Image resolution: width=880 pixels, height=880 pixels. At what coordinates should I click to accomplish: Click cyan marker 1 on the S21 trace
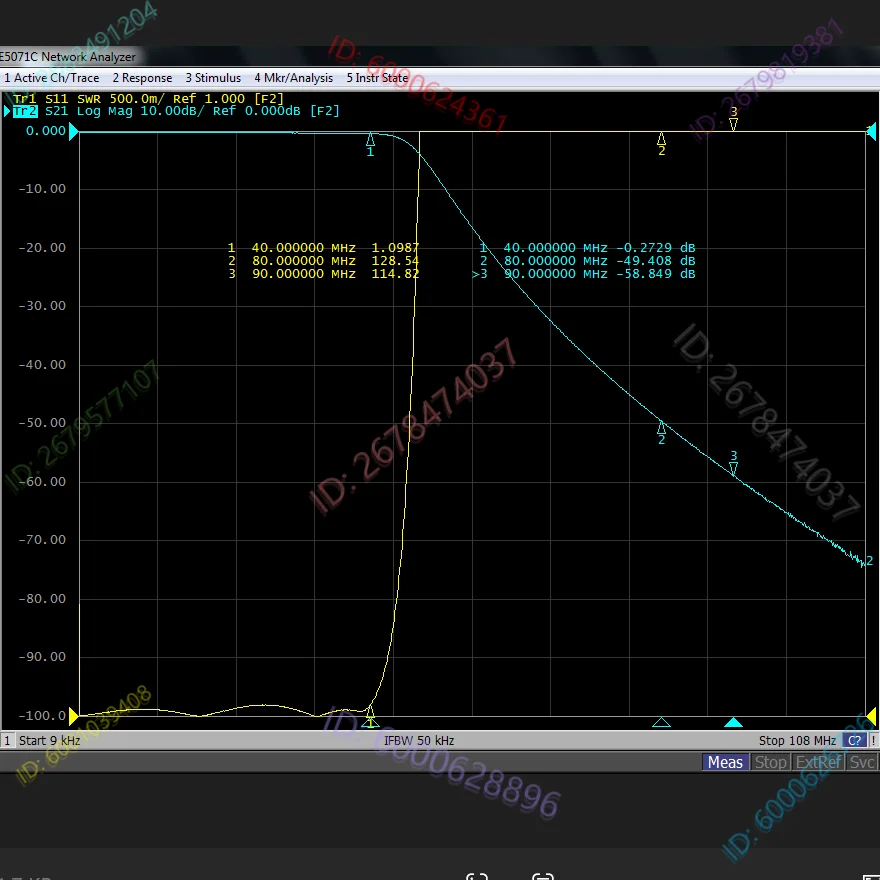(x=371, y=140)
